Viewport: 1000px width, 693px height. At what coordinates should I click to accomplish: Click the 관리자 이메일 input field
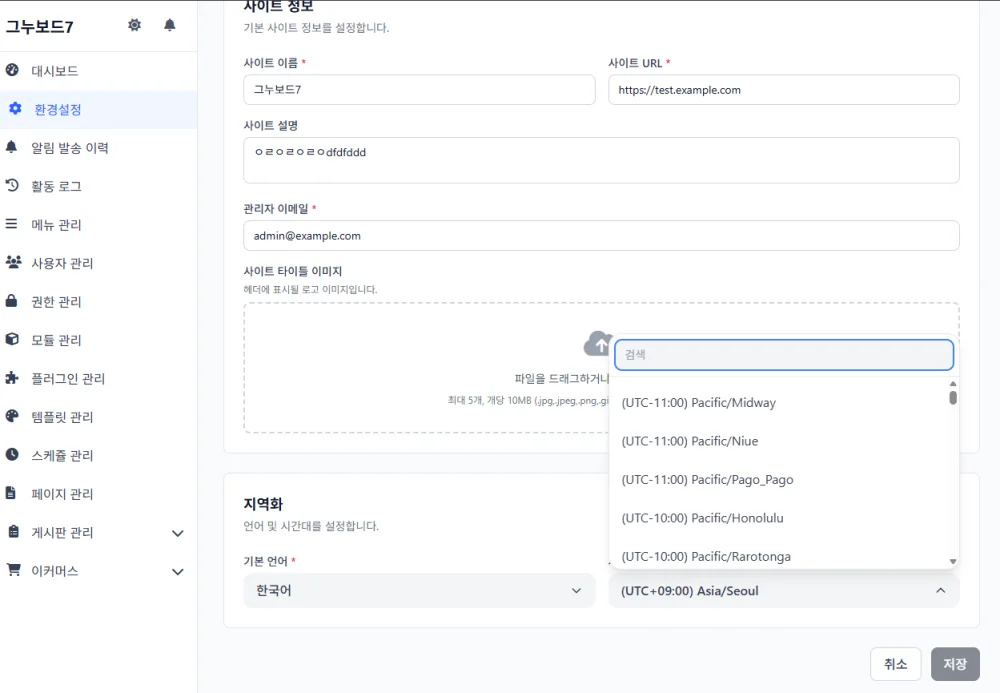click(x=601, y=235)
